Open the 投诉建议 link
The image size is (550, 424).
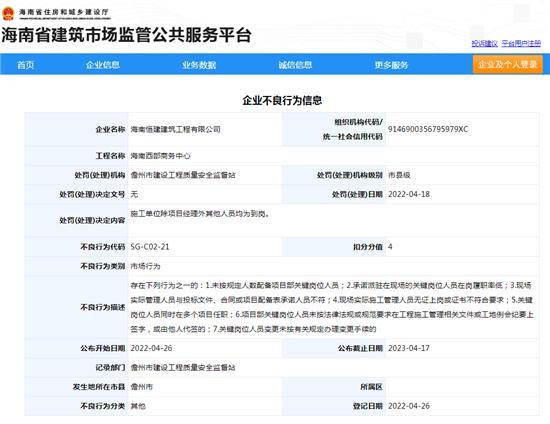click(484, 43)
